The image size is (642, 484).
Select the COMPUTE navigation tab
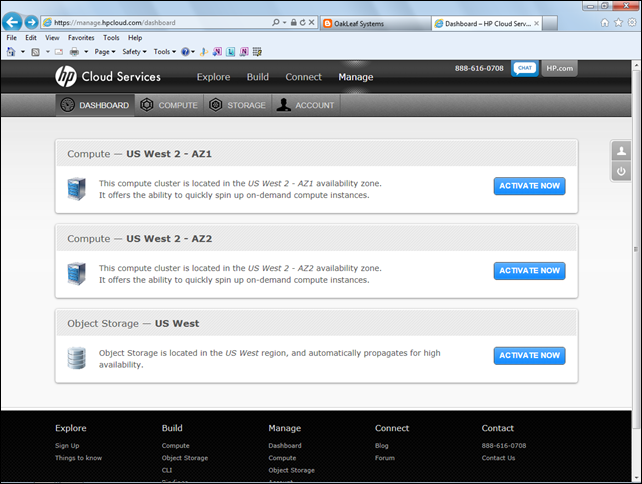(169, 105)
